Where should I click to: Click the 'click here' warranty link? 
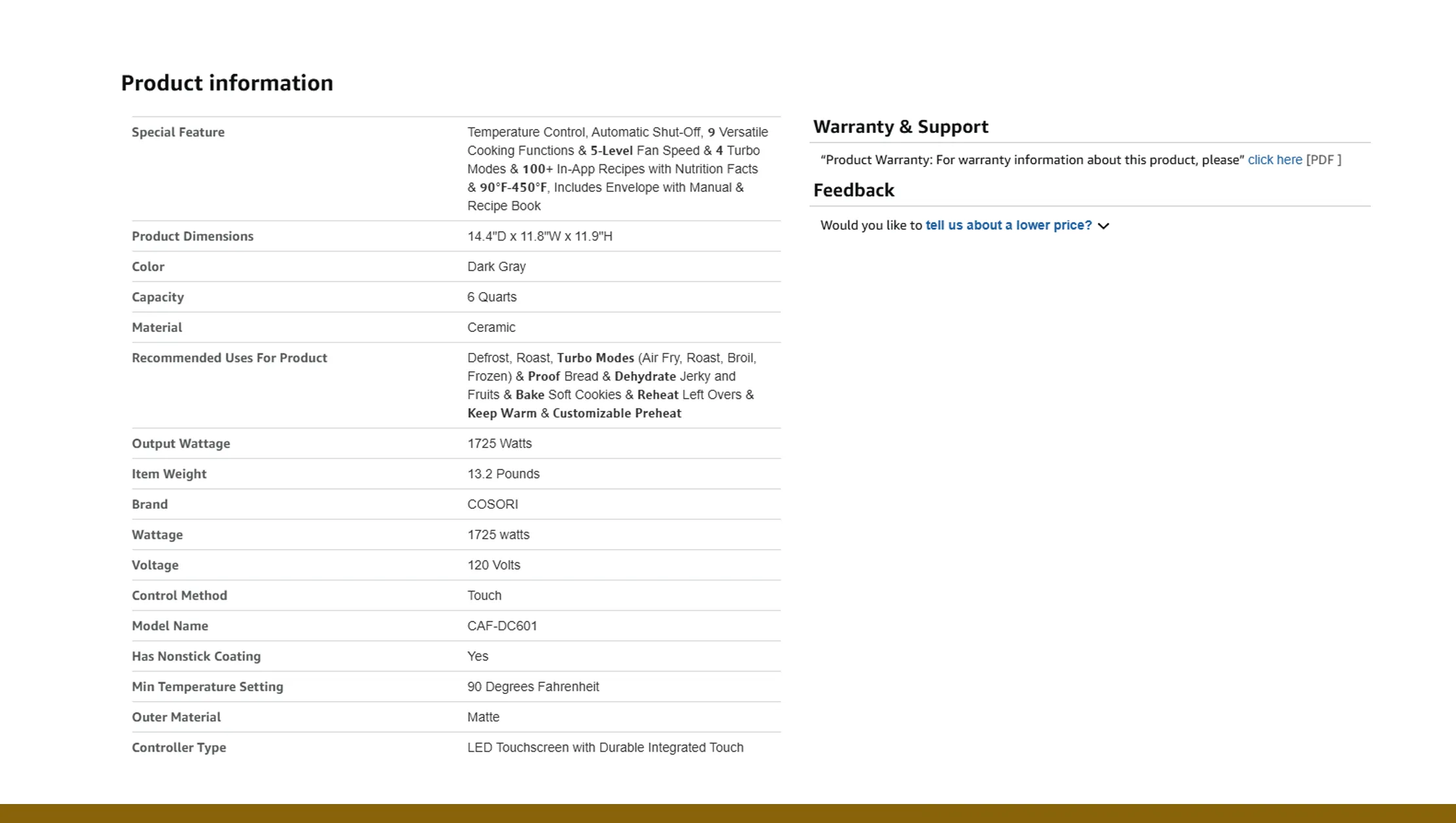click(x=1274, y=160)
